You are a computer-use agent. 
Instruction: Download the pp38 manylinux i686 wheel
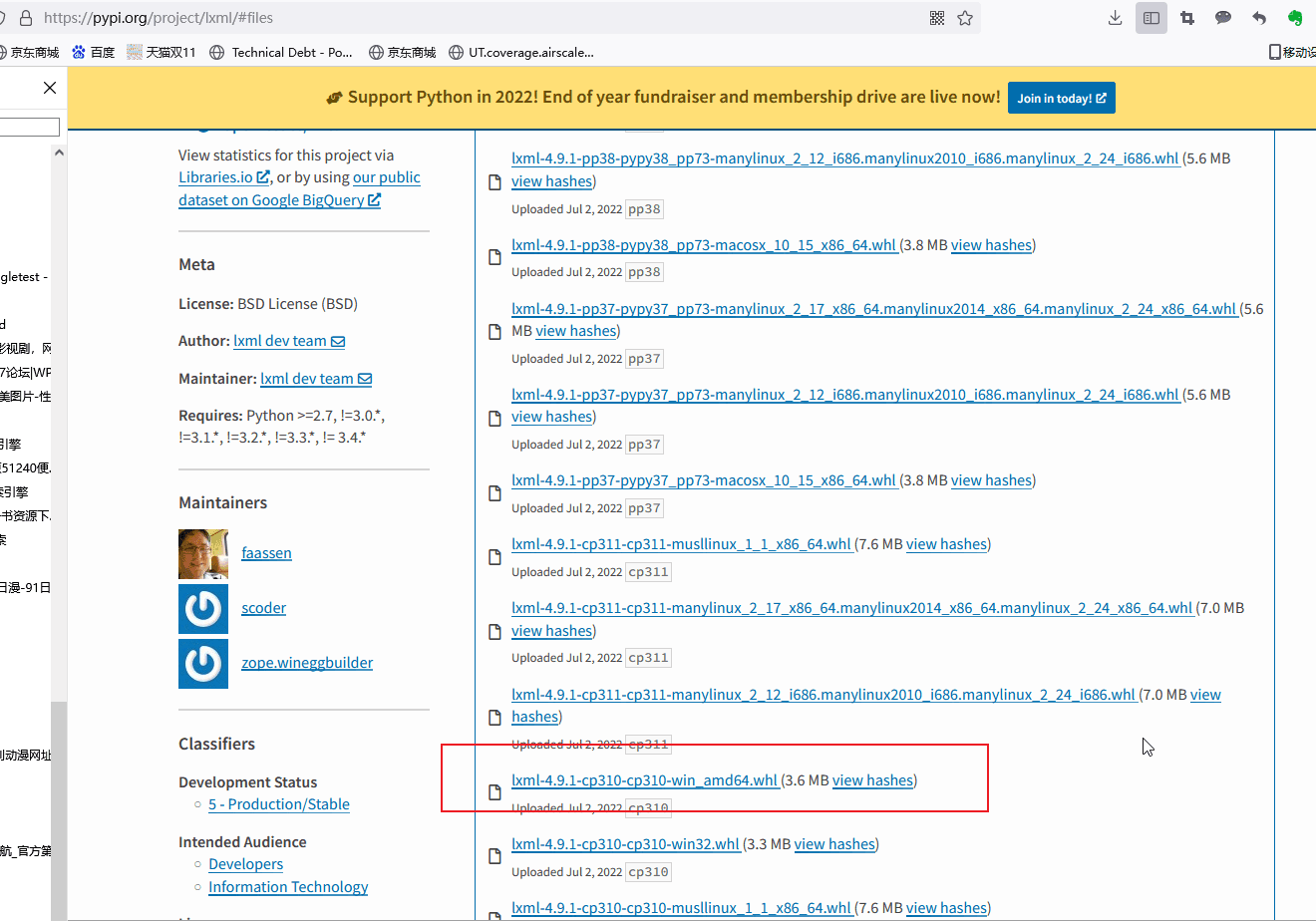click(x=845, y=158)
